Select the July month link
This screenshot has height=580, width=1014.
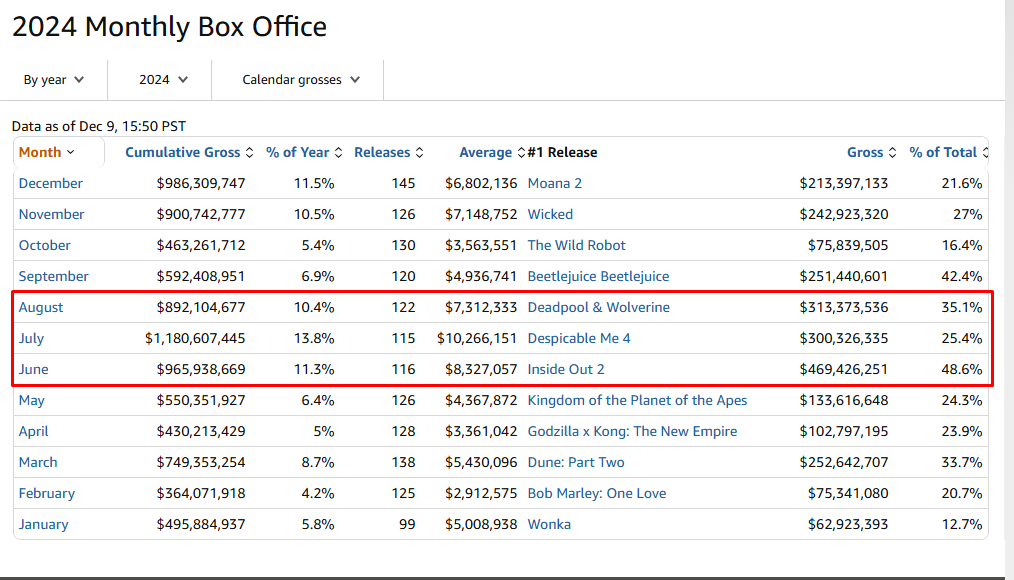pyautogui.click(x=31, y=339)
